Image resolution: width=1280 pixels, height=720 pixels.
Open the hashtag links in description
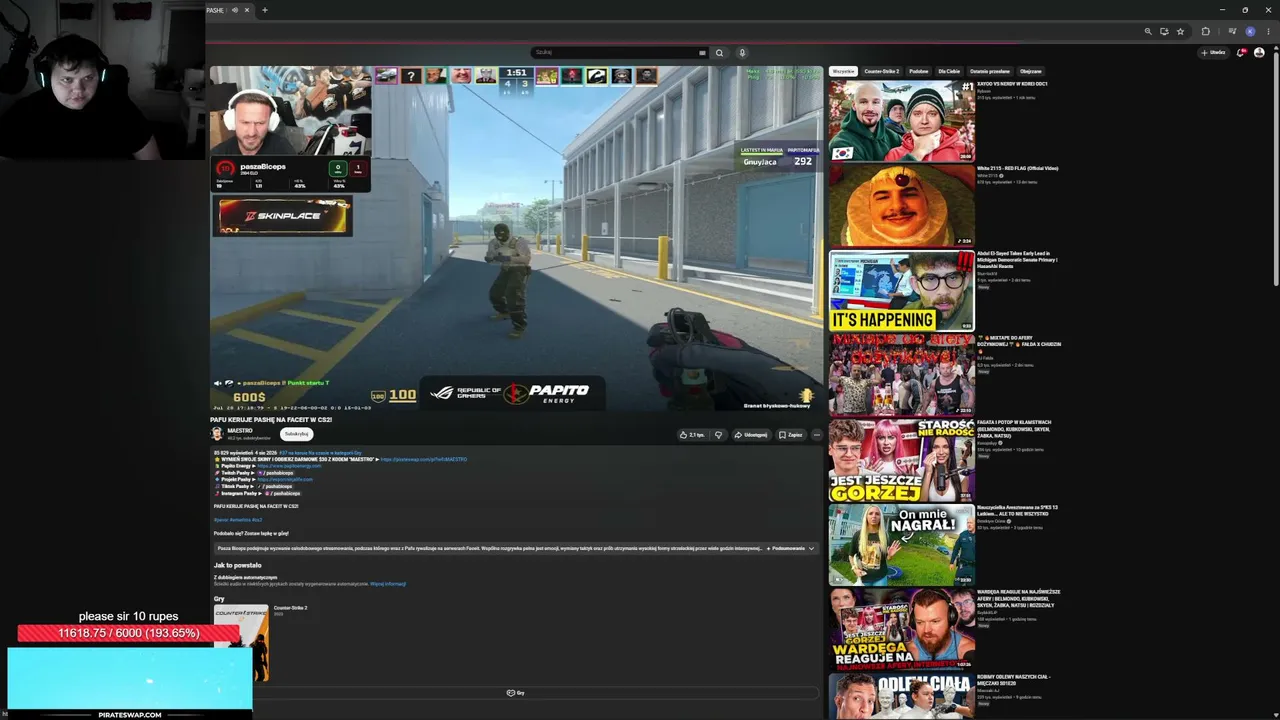point(237,520)
